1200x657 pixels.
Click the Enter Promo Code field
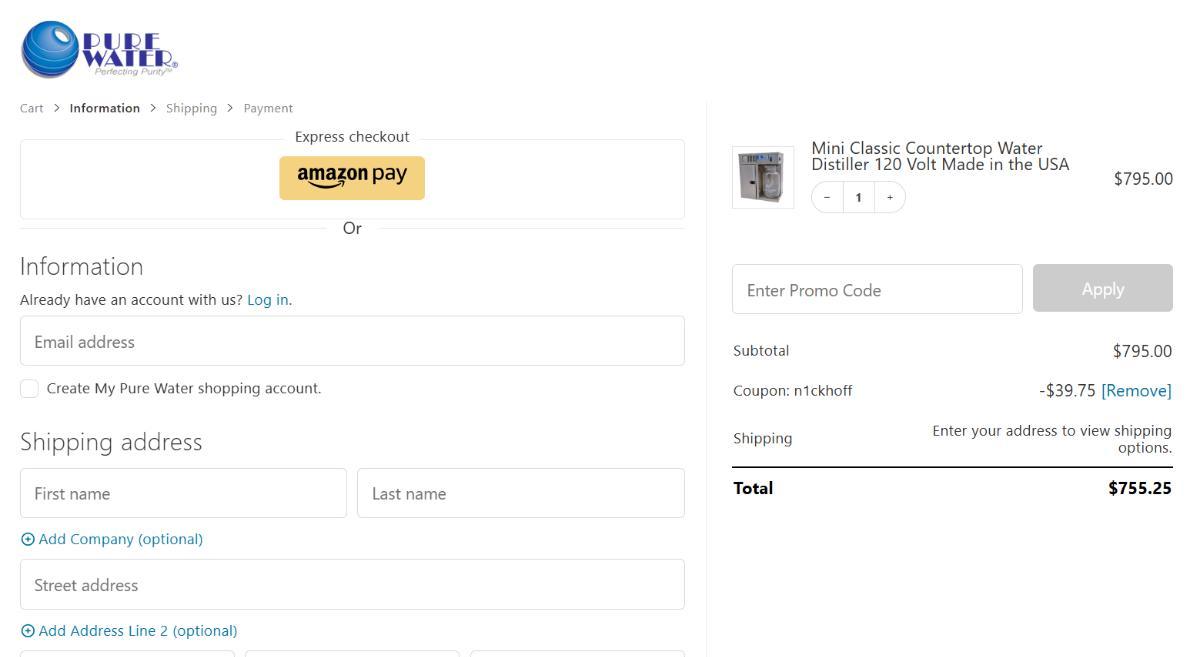pyautogui.click(x=877, y=290)
